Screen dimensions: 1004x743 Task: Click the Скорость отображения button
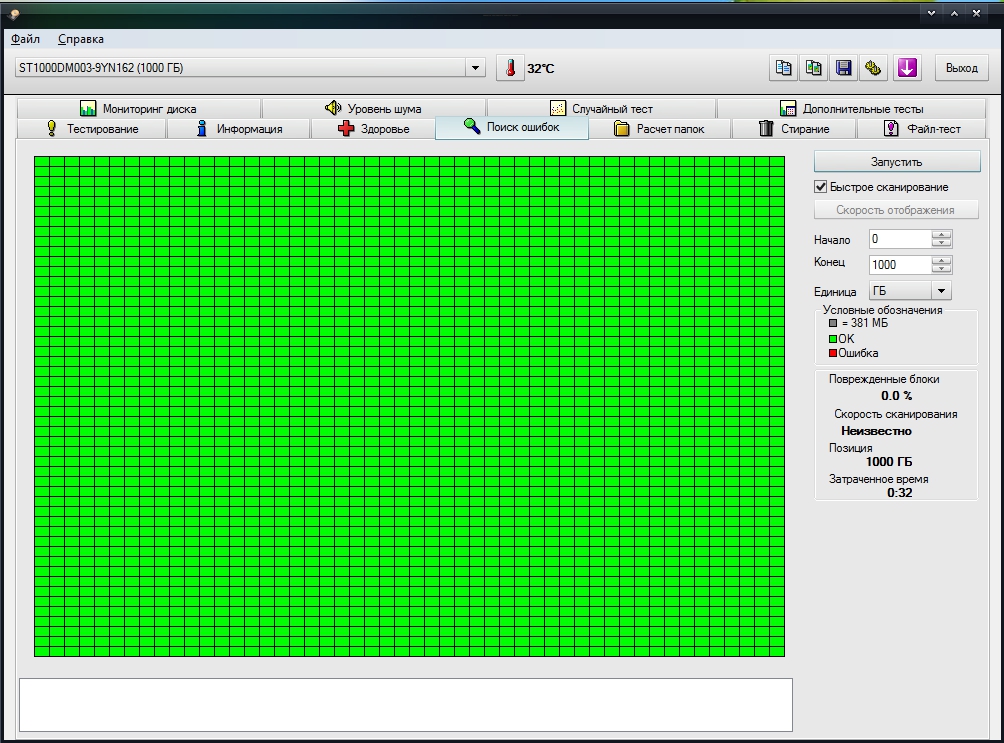point(896,210)
